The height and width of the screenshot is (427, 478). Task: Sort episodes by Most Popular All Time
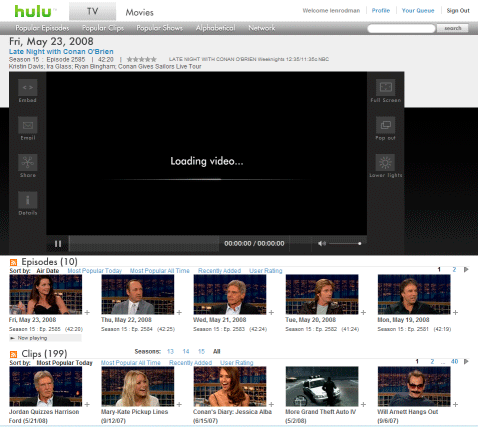coord(160,271)
